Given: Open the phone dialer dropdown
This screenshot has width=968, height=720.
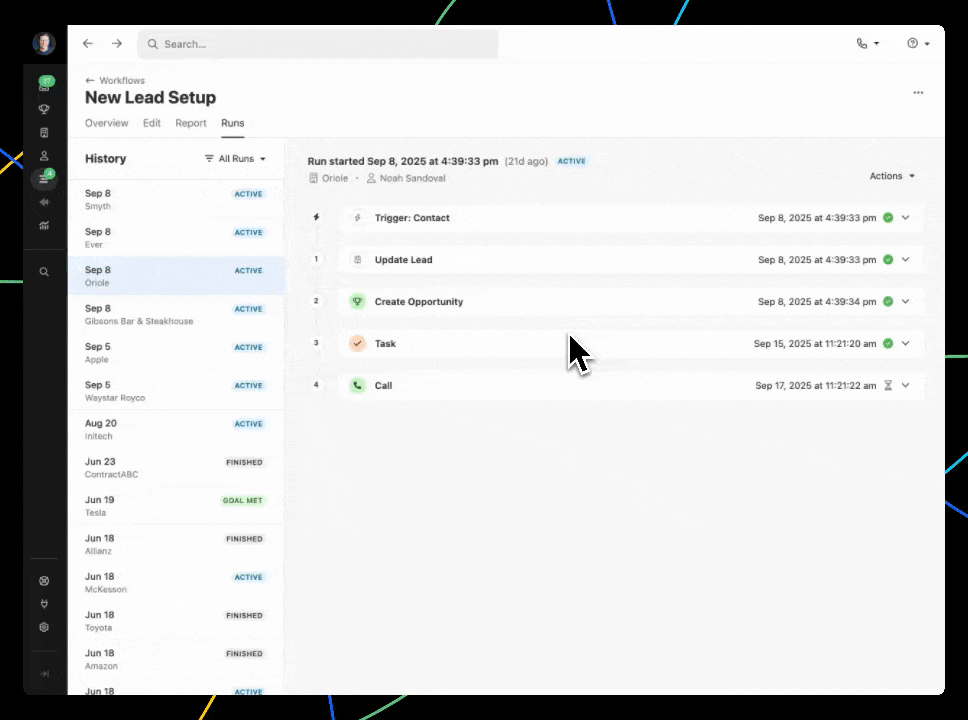Looking at the screenshot, I should 867,43.
